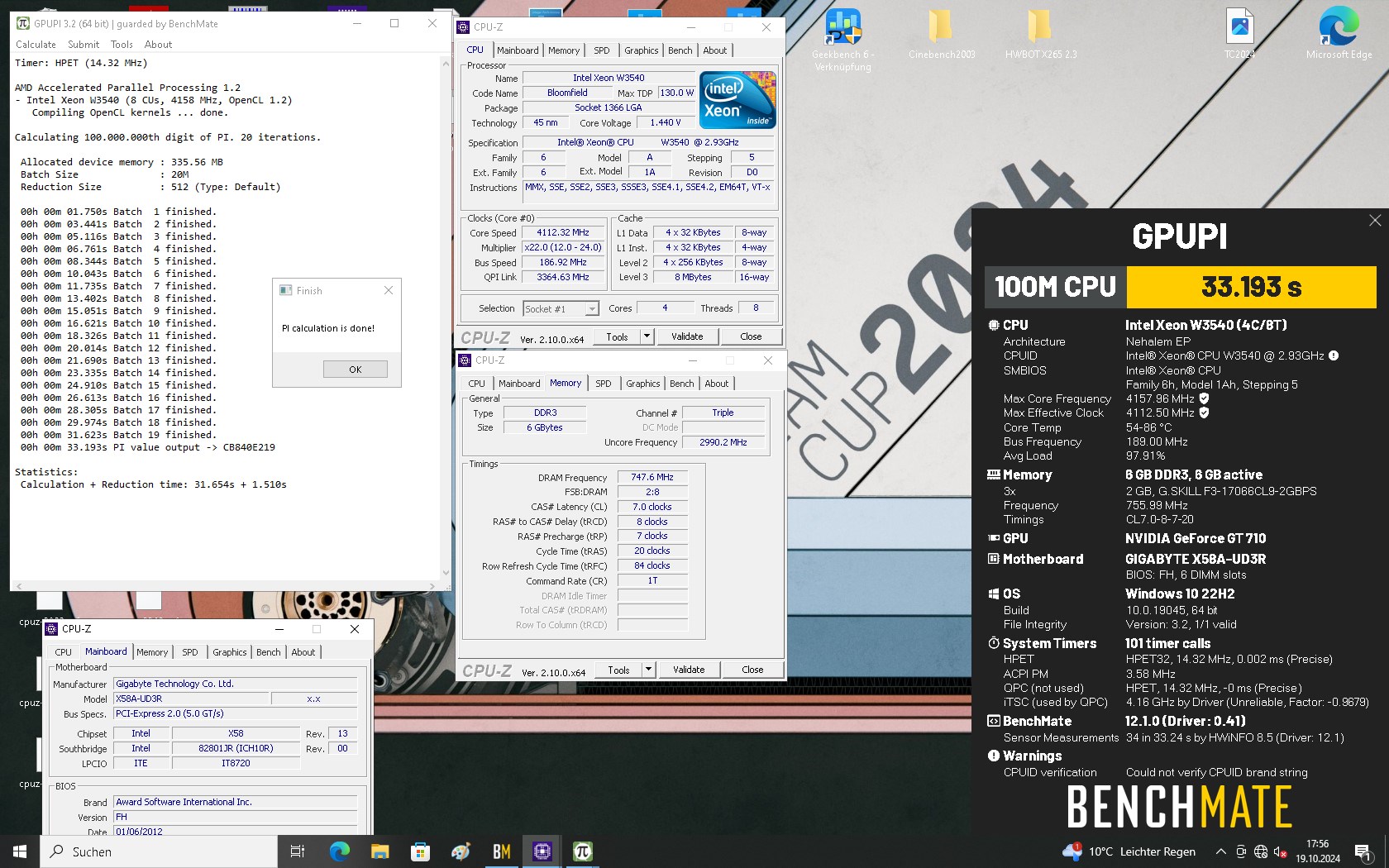
Task: Click the Uncore Frequency 2990.2 MHz value
Action: [723, 443]
